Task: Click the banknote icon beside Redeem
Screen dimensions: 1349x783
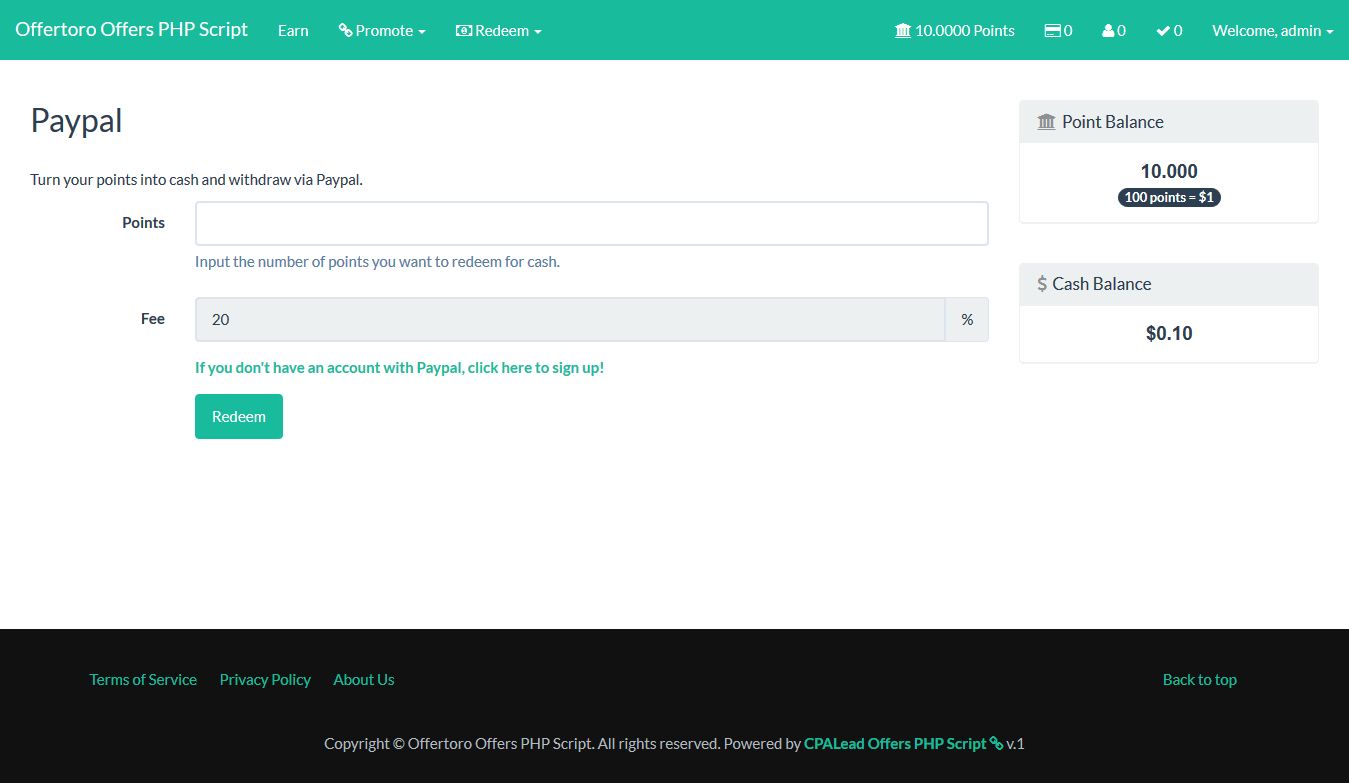Action: [x=462, y=31]
